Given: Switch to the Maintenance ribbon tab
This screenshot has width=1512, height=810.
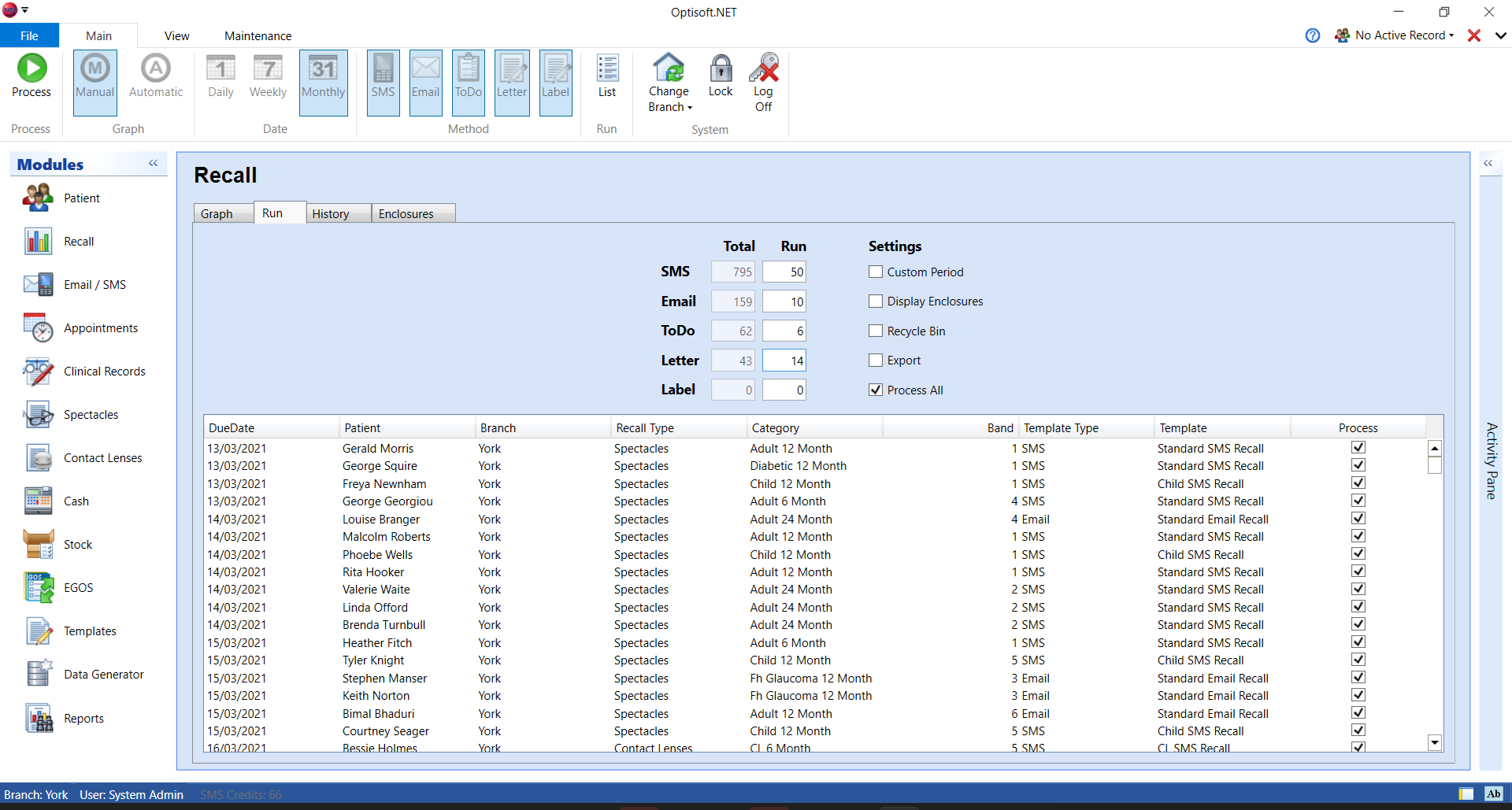Looking at the screenshot, I should tap(258, 35).
